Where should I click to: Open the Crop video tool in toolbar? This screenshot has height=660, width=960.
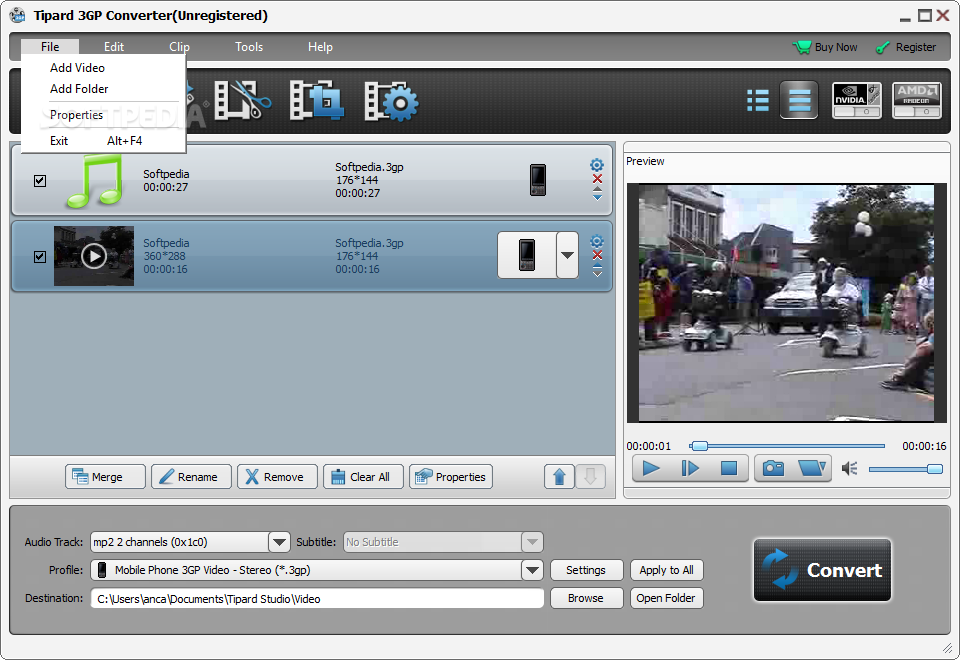tap(317, 100)
